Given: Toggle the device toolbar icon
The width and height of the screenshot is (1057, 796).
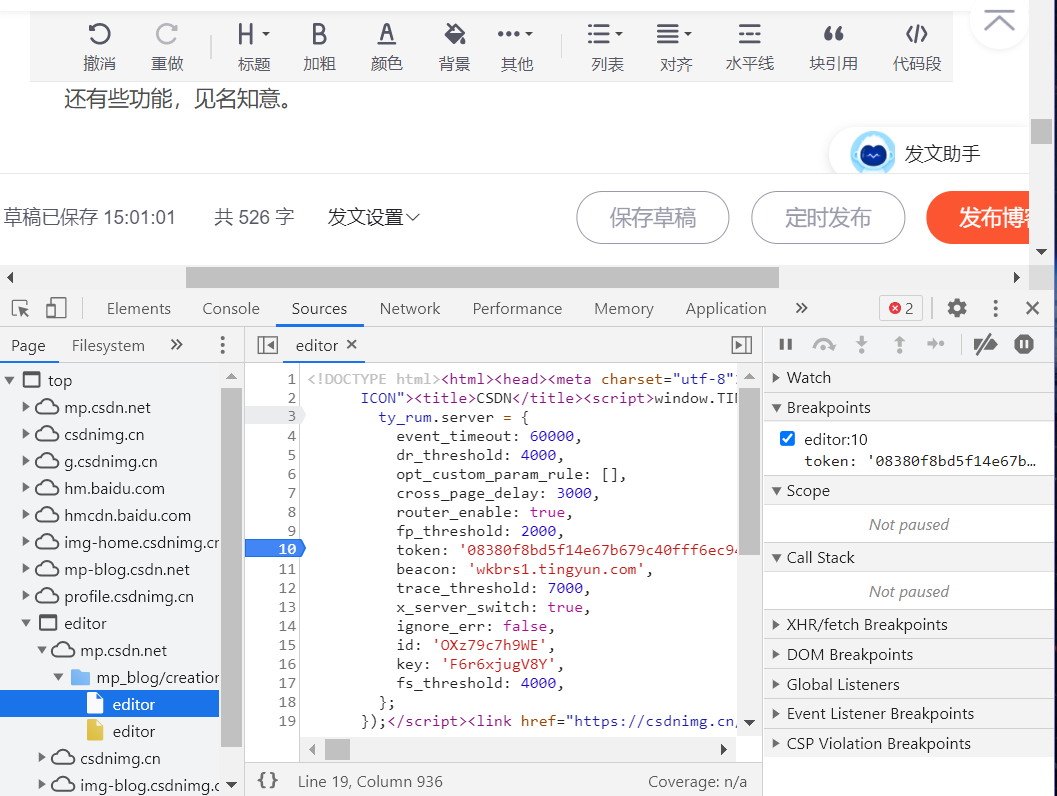Looking at the screenshot, I should coord(56,309).
